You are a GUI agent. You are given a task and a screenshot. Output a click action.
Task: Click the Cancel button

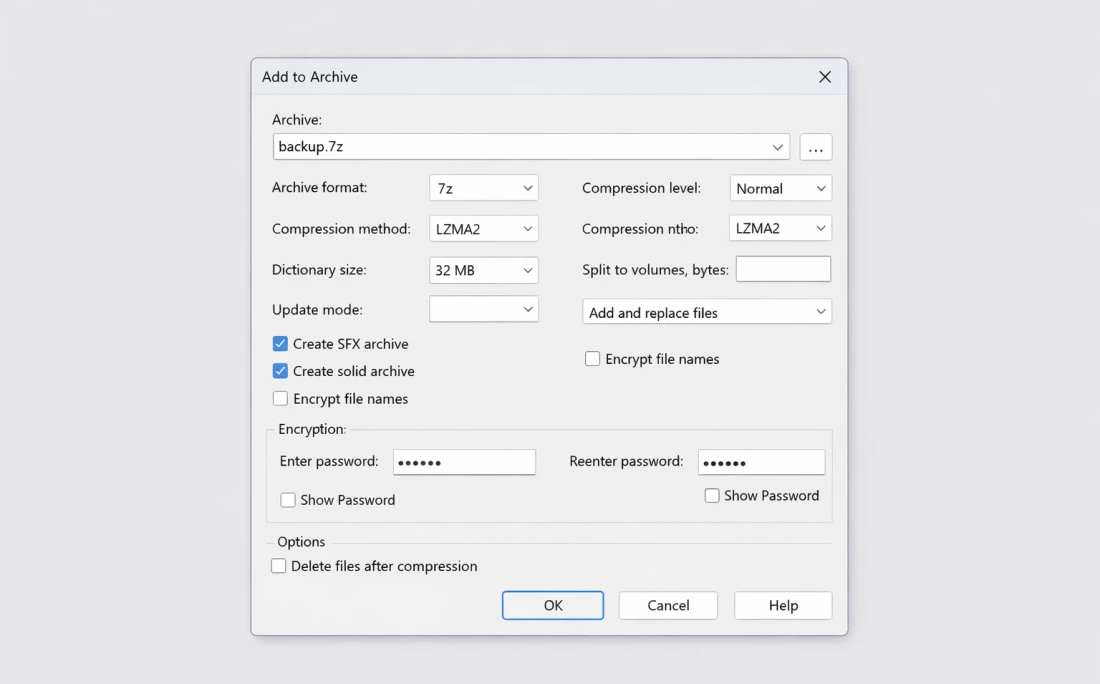(x=668, y=605)
